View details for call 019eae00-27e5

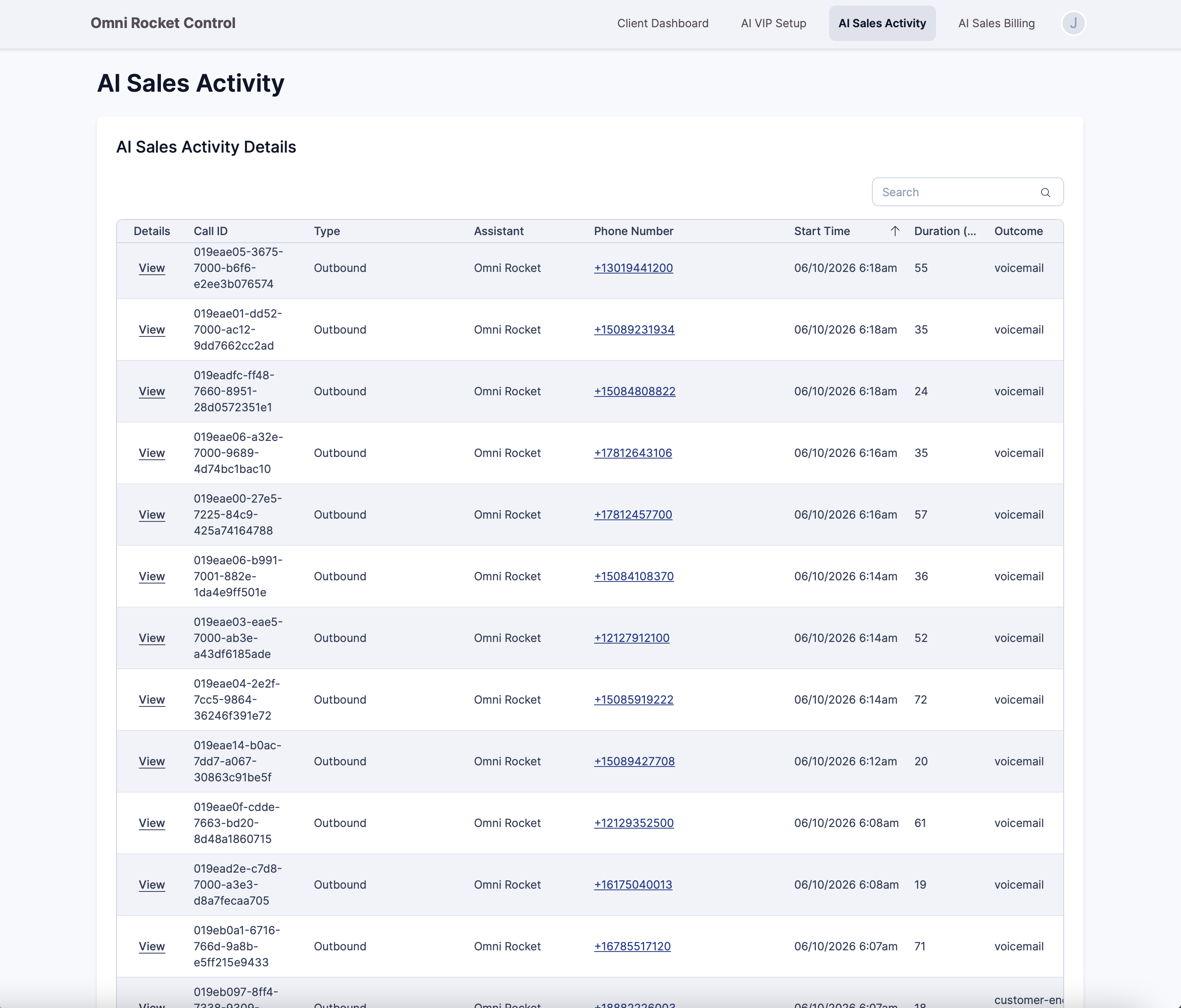tap(152, 514)
